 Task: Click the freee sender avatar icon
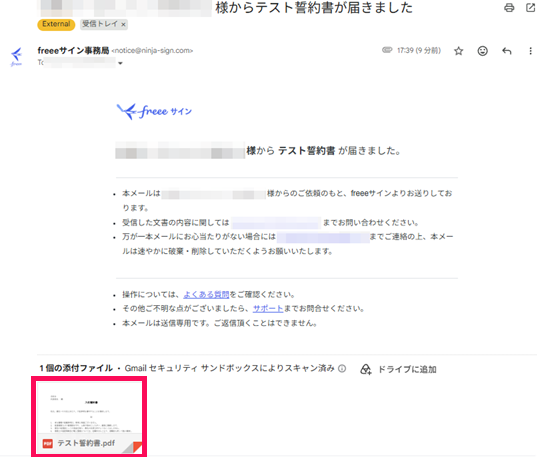pyautogui.click(x=16, y=57)
